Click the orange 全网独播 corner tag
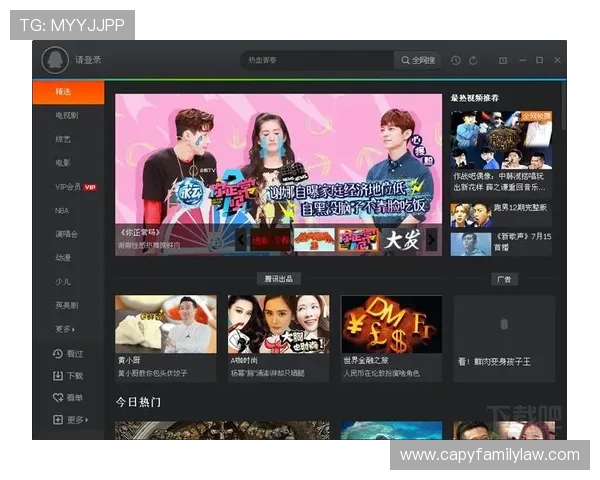600x480 pixels. click(536, 116)
